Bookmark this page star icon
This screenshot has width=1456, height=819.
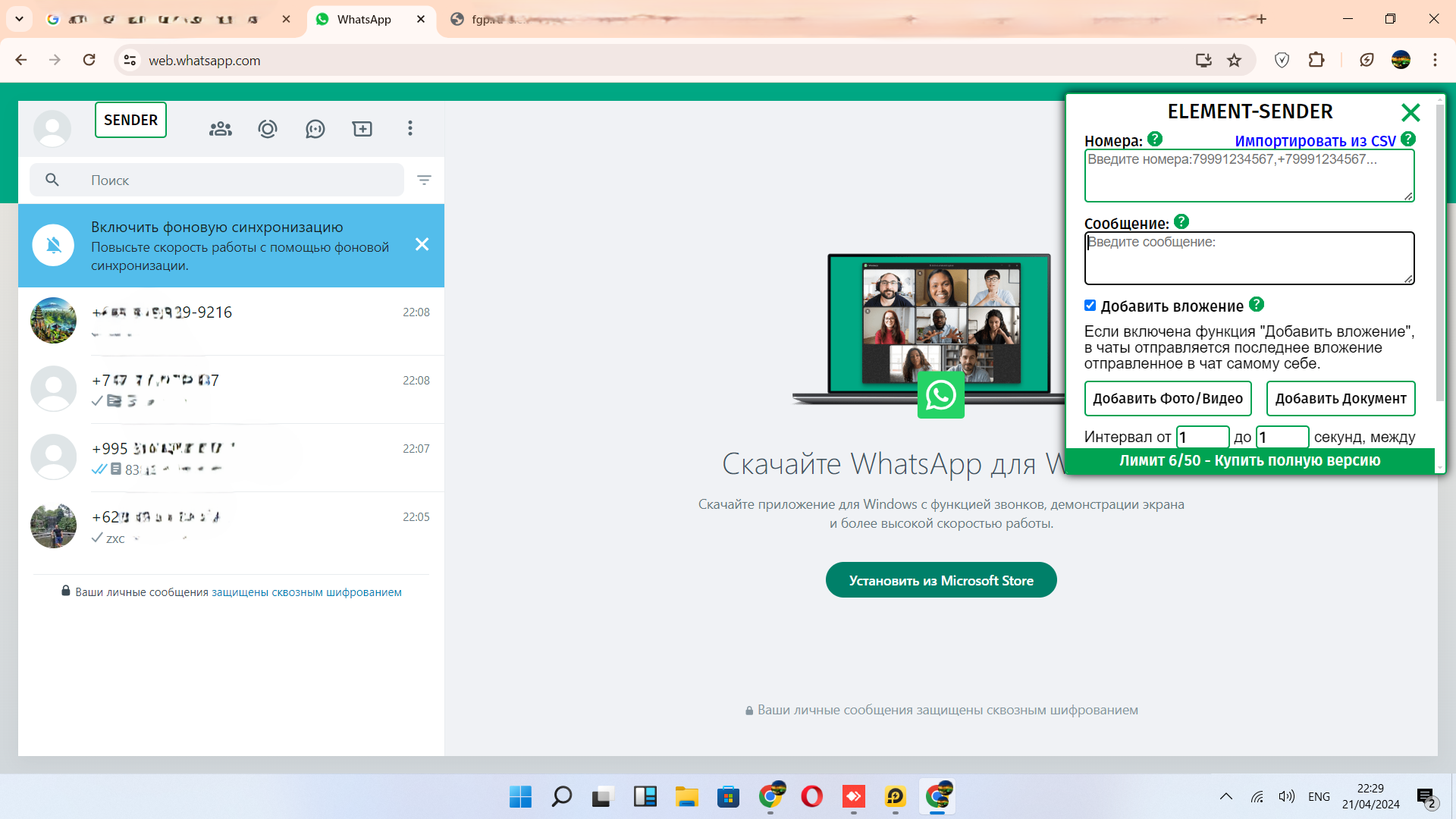point(1235,60)
